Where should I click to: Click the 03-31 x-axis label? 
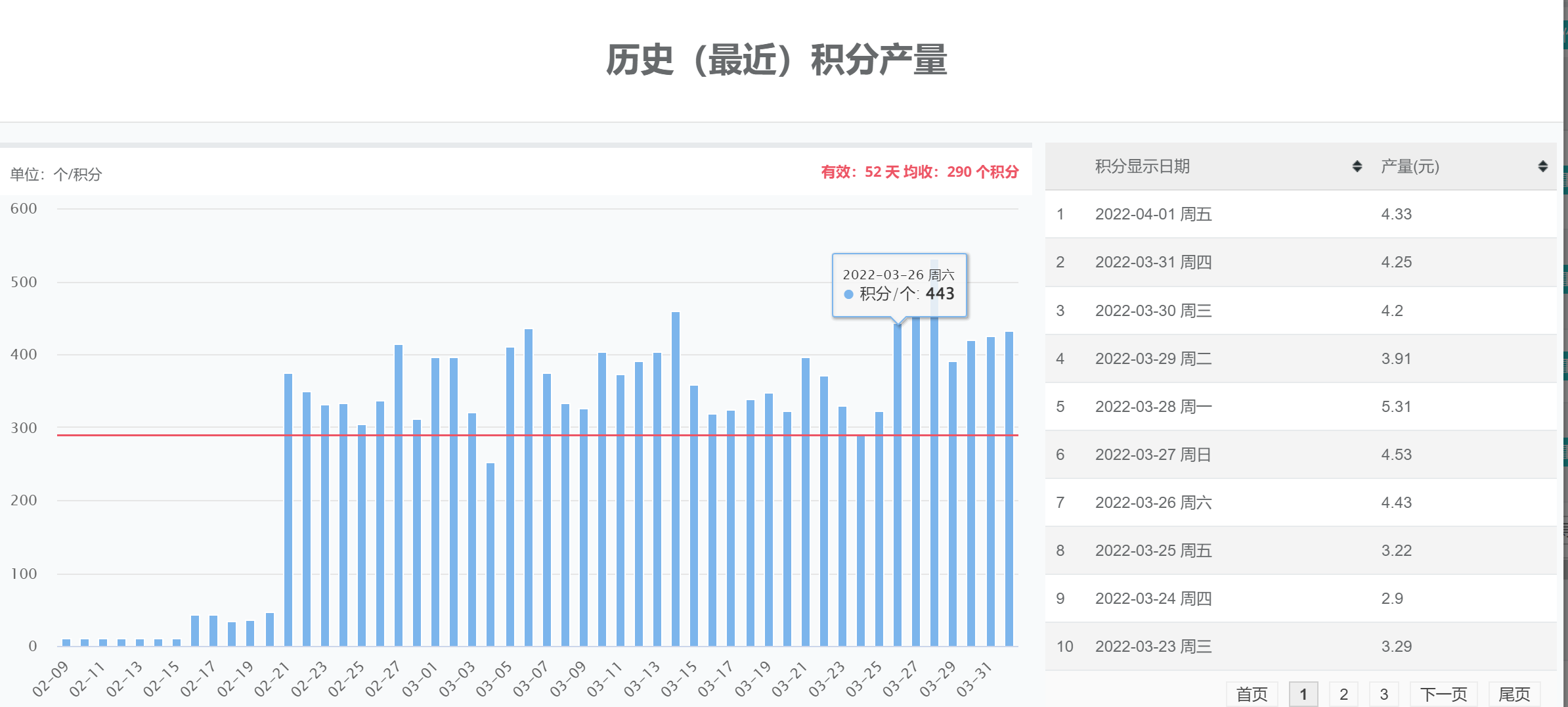pyautogui.click(x=974, y=679)
